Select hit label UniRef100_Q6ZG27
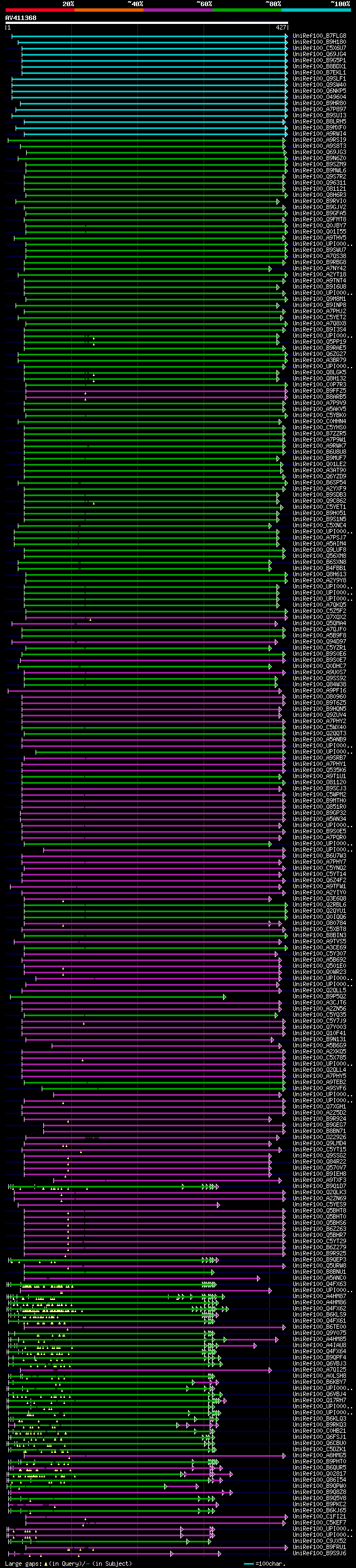 coord(319,354)
